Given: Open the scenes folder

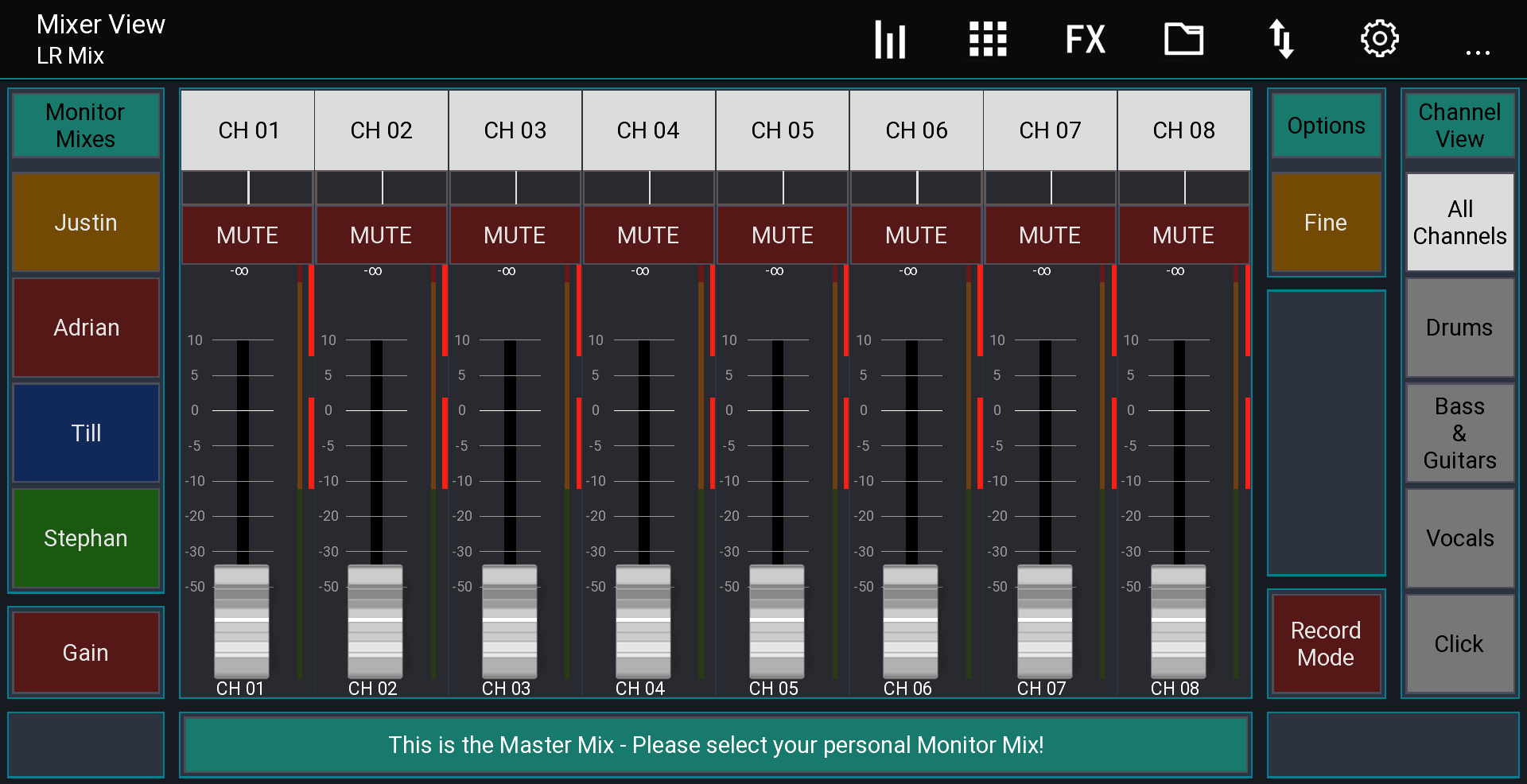Looking at the screenshot, I should click(x=1183, y=38).
